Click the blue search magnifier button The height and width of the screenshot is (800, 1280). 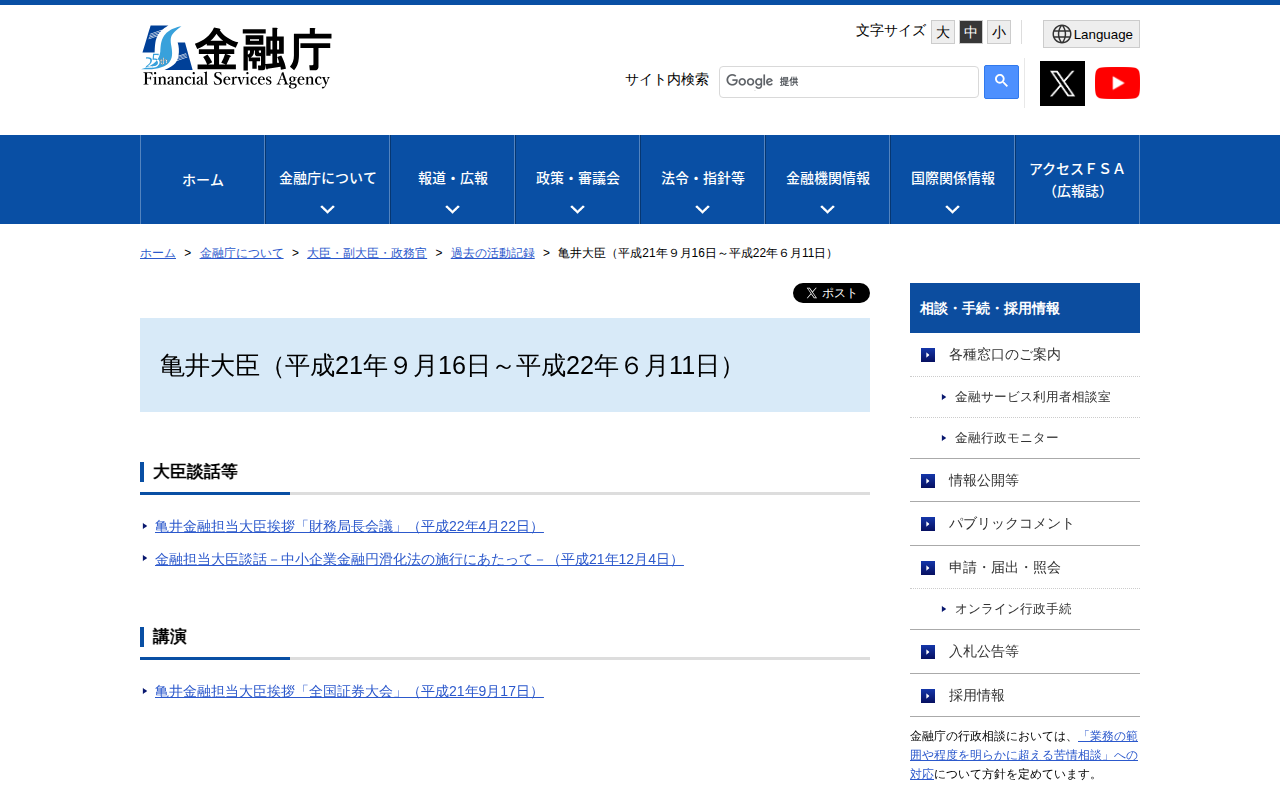[1001, 82]
